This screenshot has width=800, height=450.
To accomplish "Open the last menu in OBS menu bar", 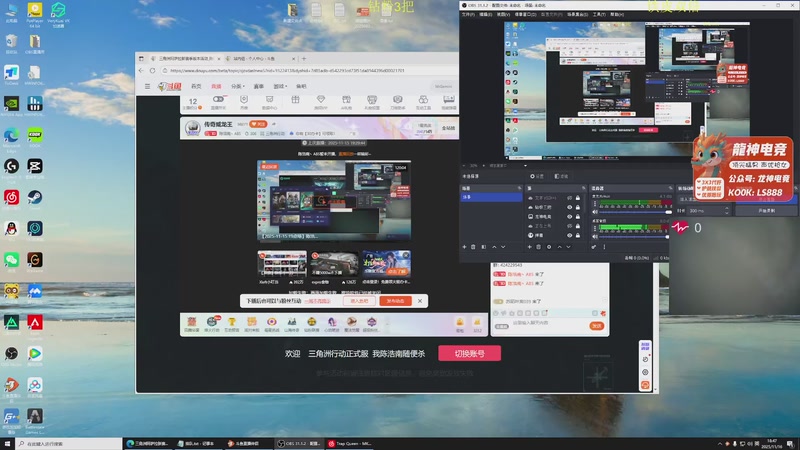I will click(617, 14).
